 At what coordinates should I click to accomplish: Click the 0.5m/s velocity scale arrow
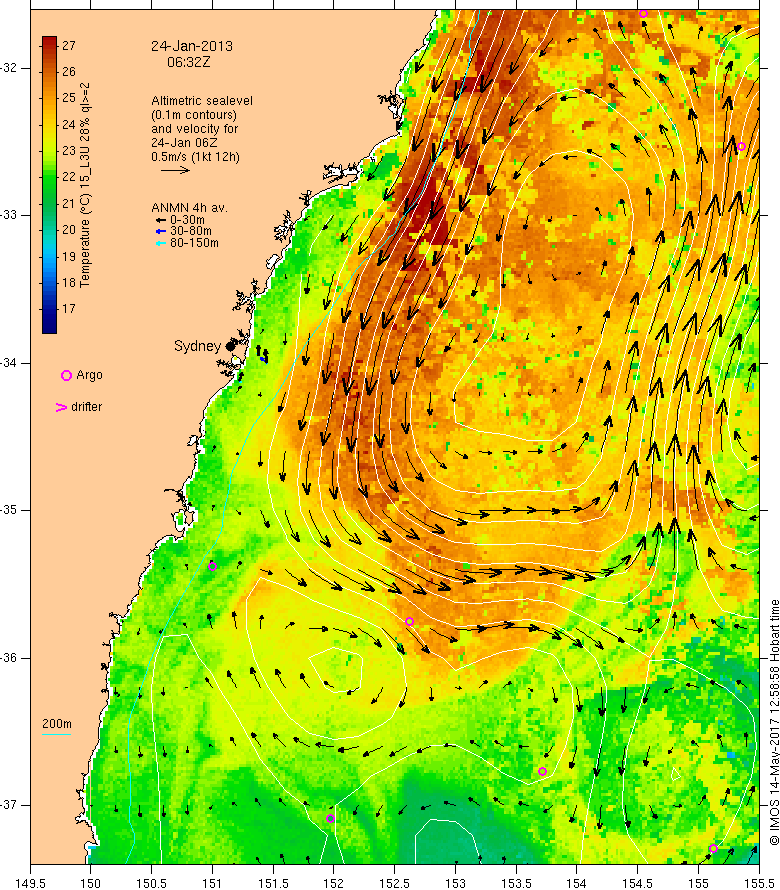[x=175, y=170]
